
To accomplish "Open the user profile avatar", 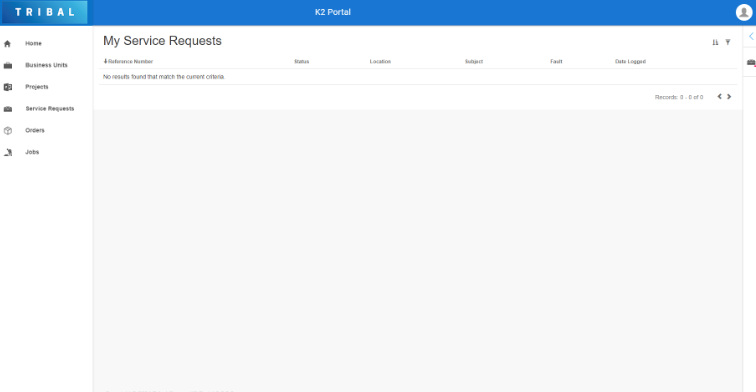I will point(744,13).
